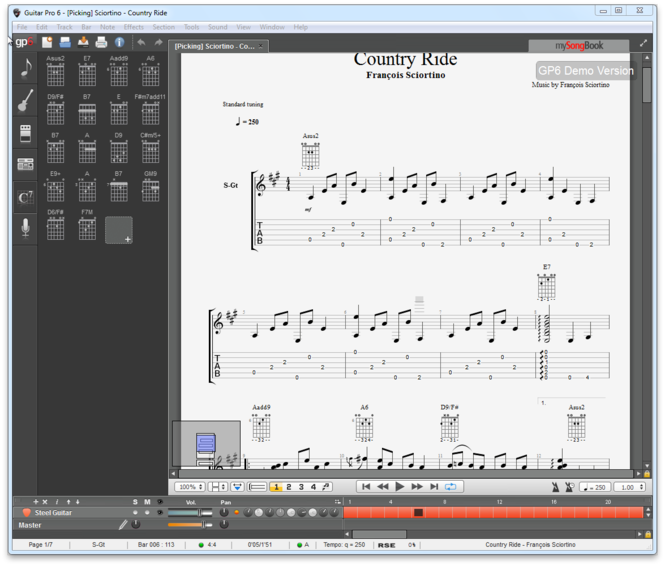Click the delete track X icon
665x566 pixels.
[x=45, y=502]
